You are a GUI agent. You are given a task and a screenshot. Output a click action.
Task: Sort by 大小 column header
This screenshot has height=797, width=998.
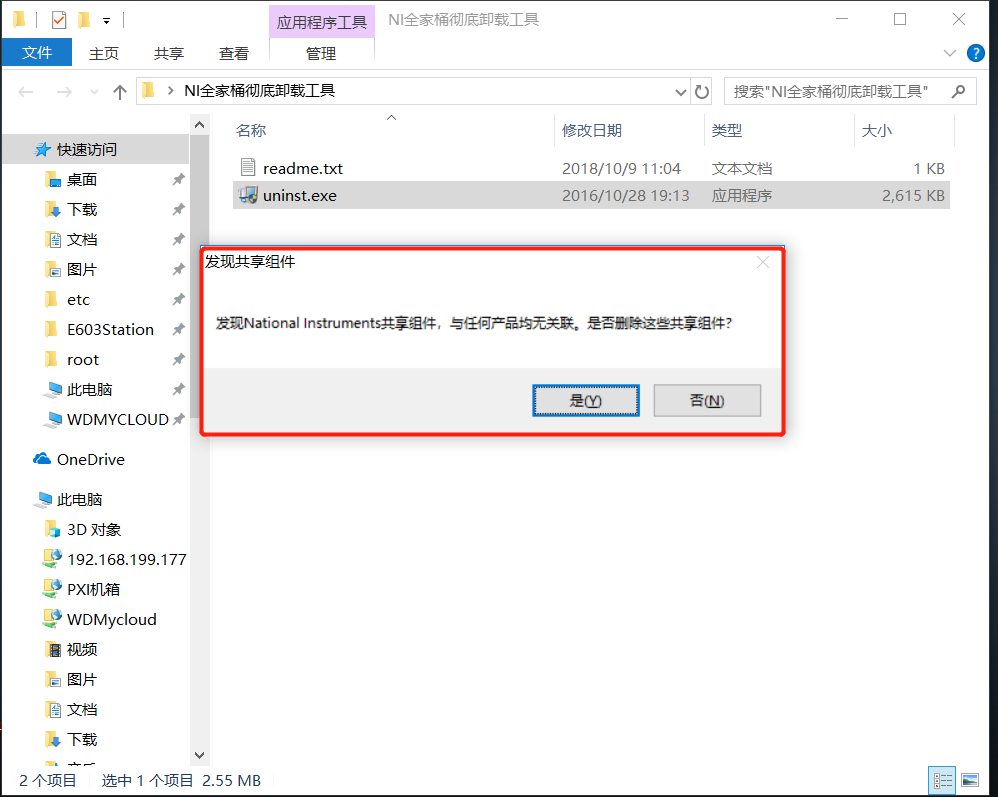(x=876, y=130)
